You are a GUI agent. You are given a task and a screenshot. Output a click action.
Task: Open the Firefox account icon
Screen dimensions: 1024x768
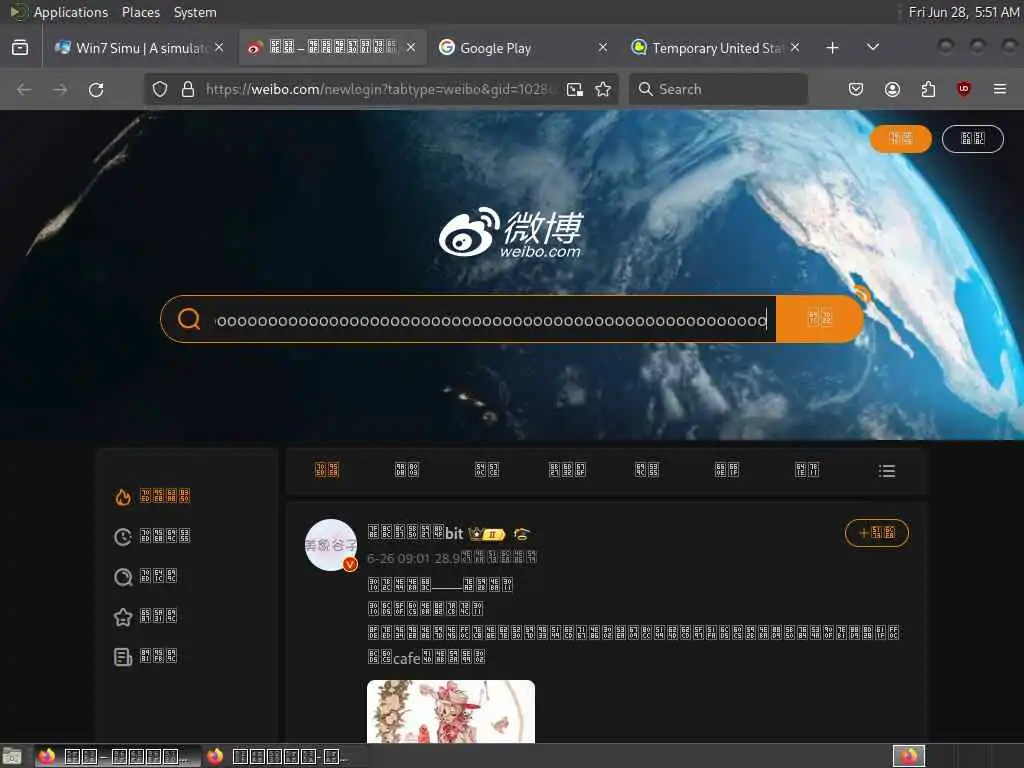(892, 89)
